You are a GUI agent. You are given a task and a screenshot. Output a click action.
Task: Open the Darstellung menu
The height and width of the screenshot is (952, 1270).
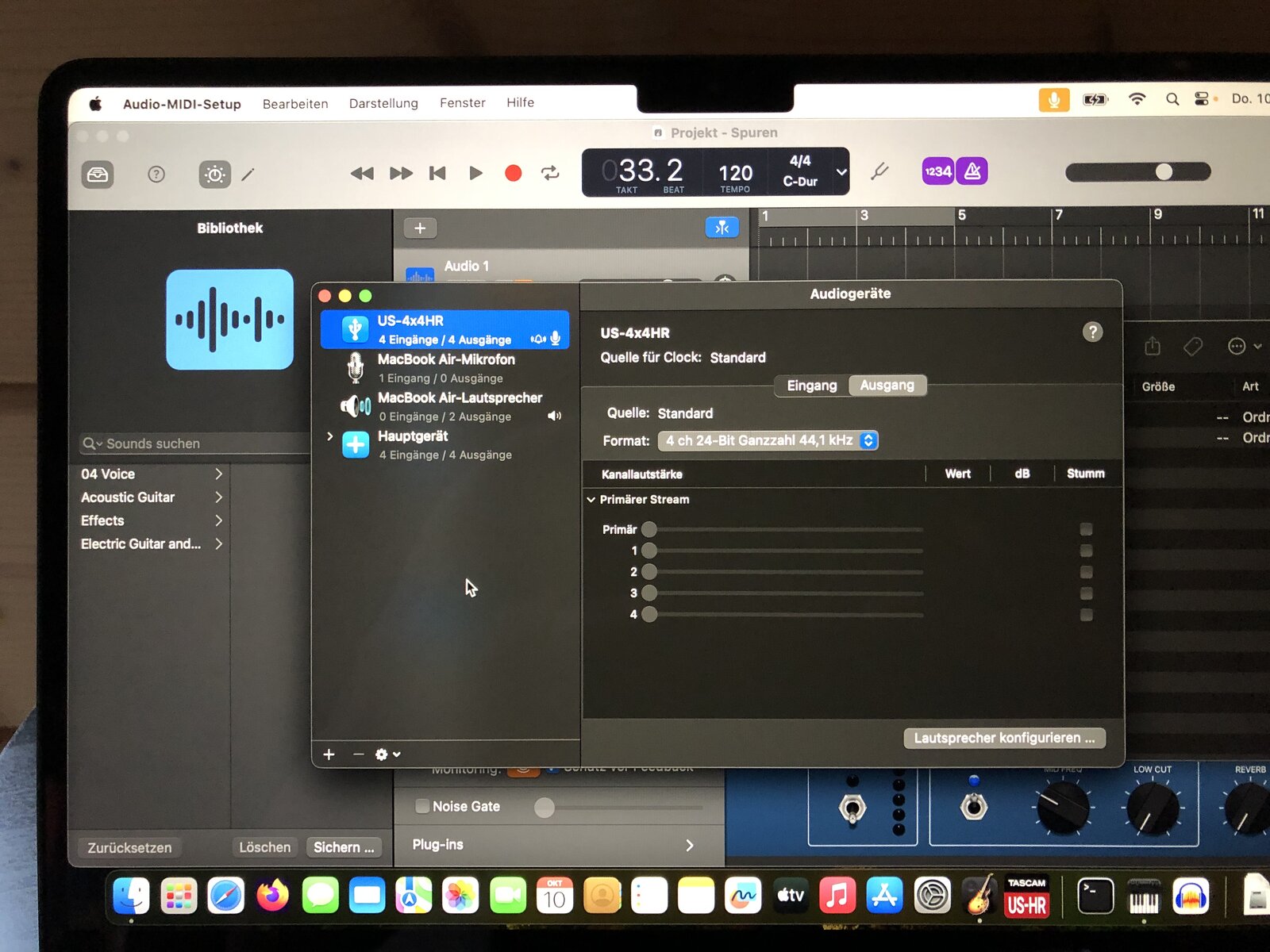[383, 103]
